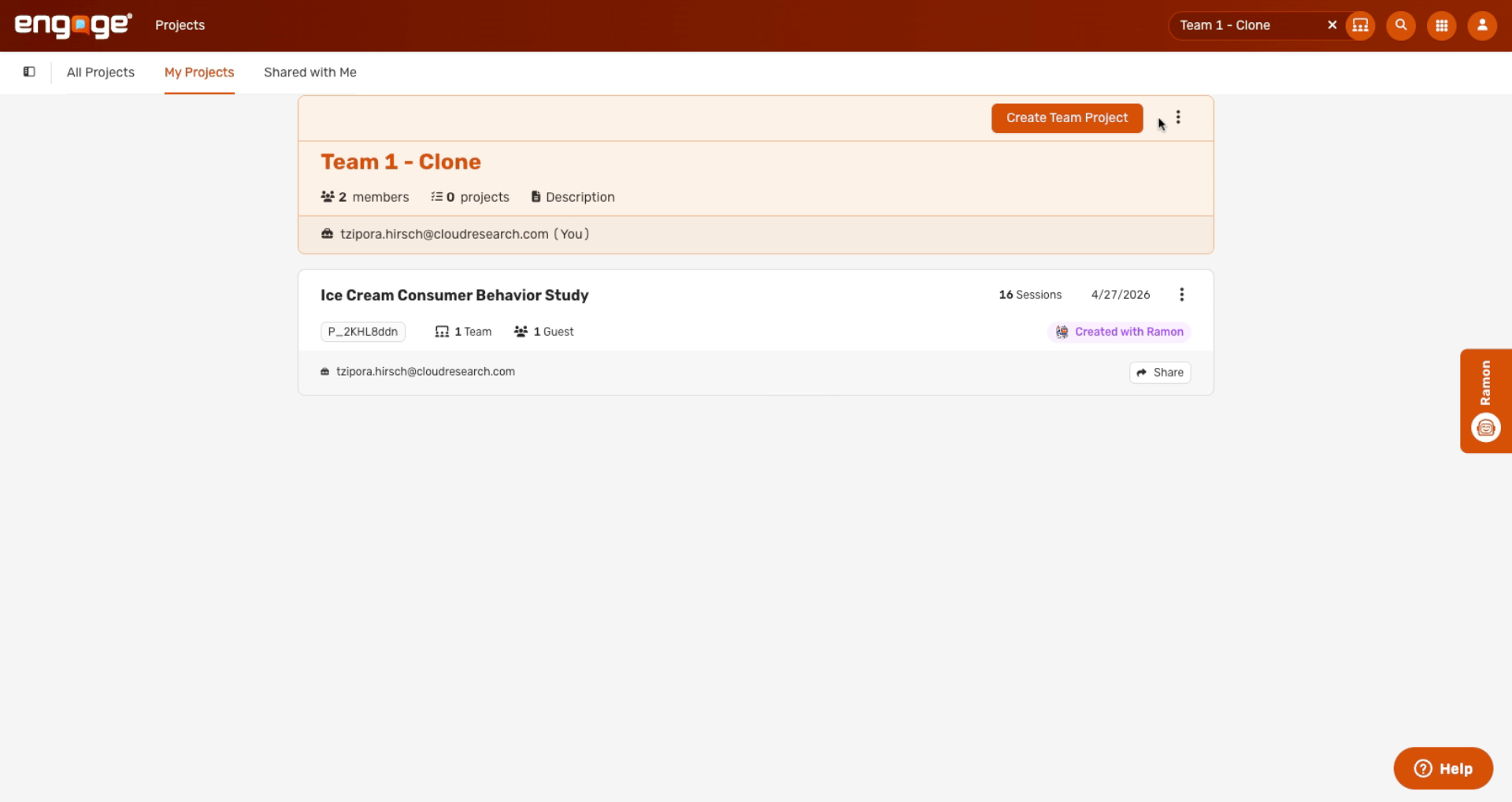Click the Team 1 - Clone title
The image size is (1512, 802).
[401, 162]
